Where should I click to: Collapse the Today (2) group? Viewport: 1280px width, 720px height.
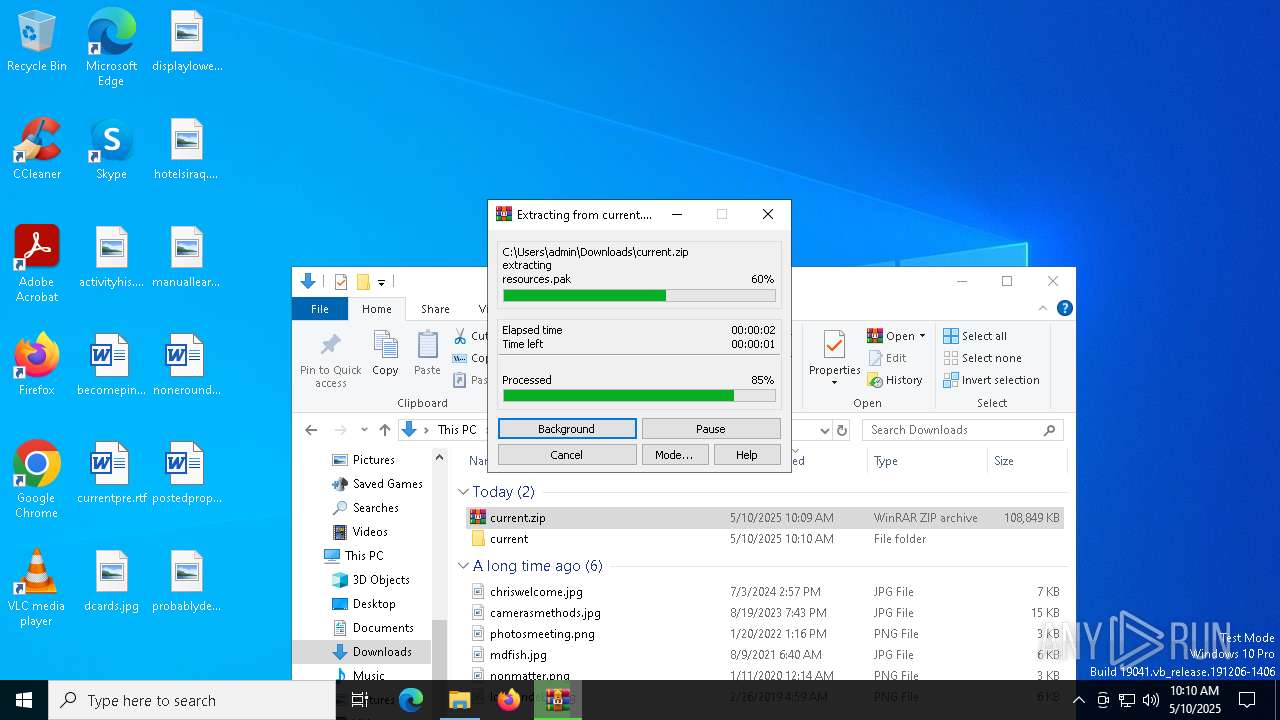pos(463,492)
